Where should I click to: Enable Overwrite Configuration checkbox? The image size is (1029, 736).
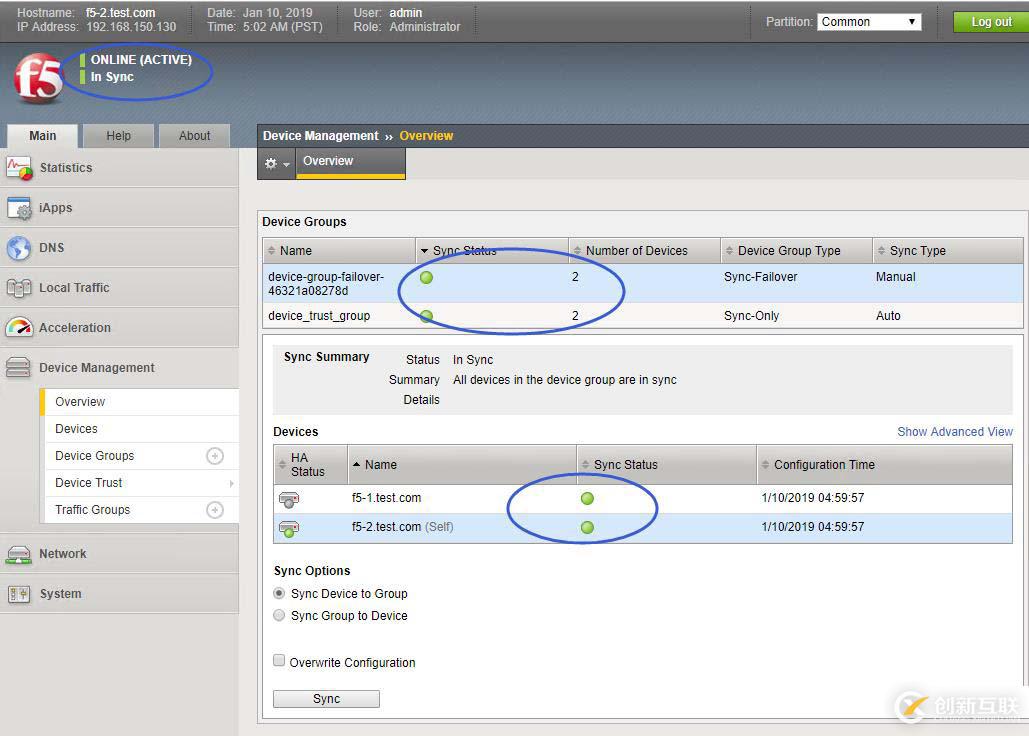[280, 662]
